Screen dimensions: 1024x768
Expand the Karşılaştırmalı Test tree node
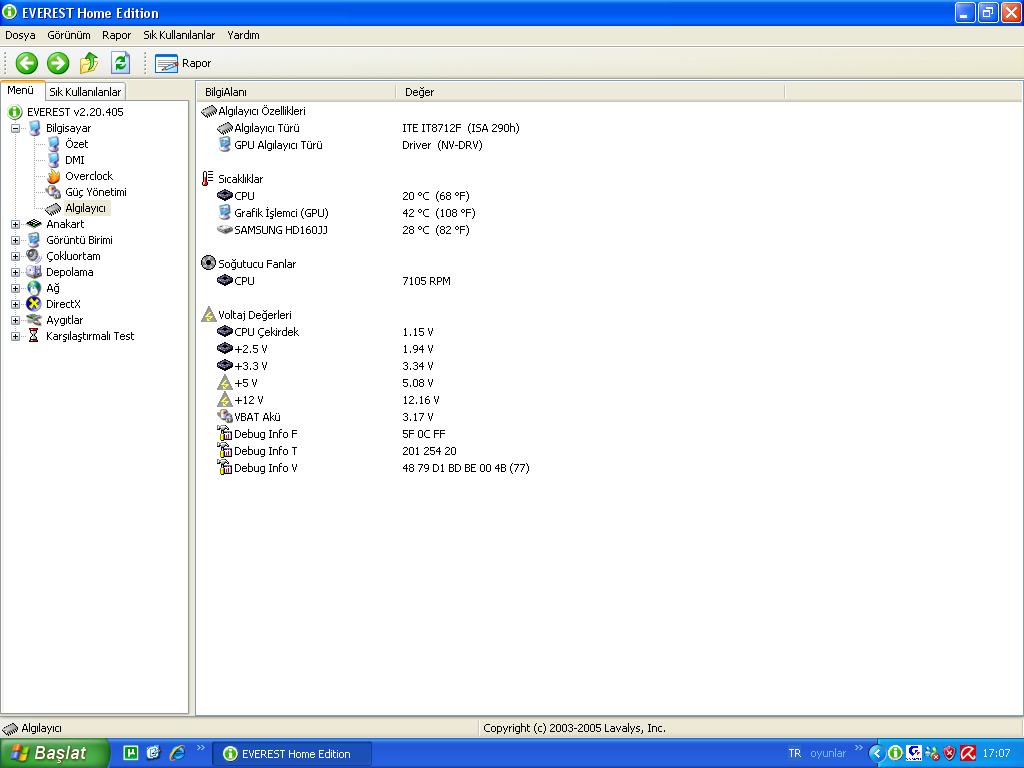click(x=15, y=336)
